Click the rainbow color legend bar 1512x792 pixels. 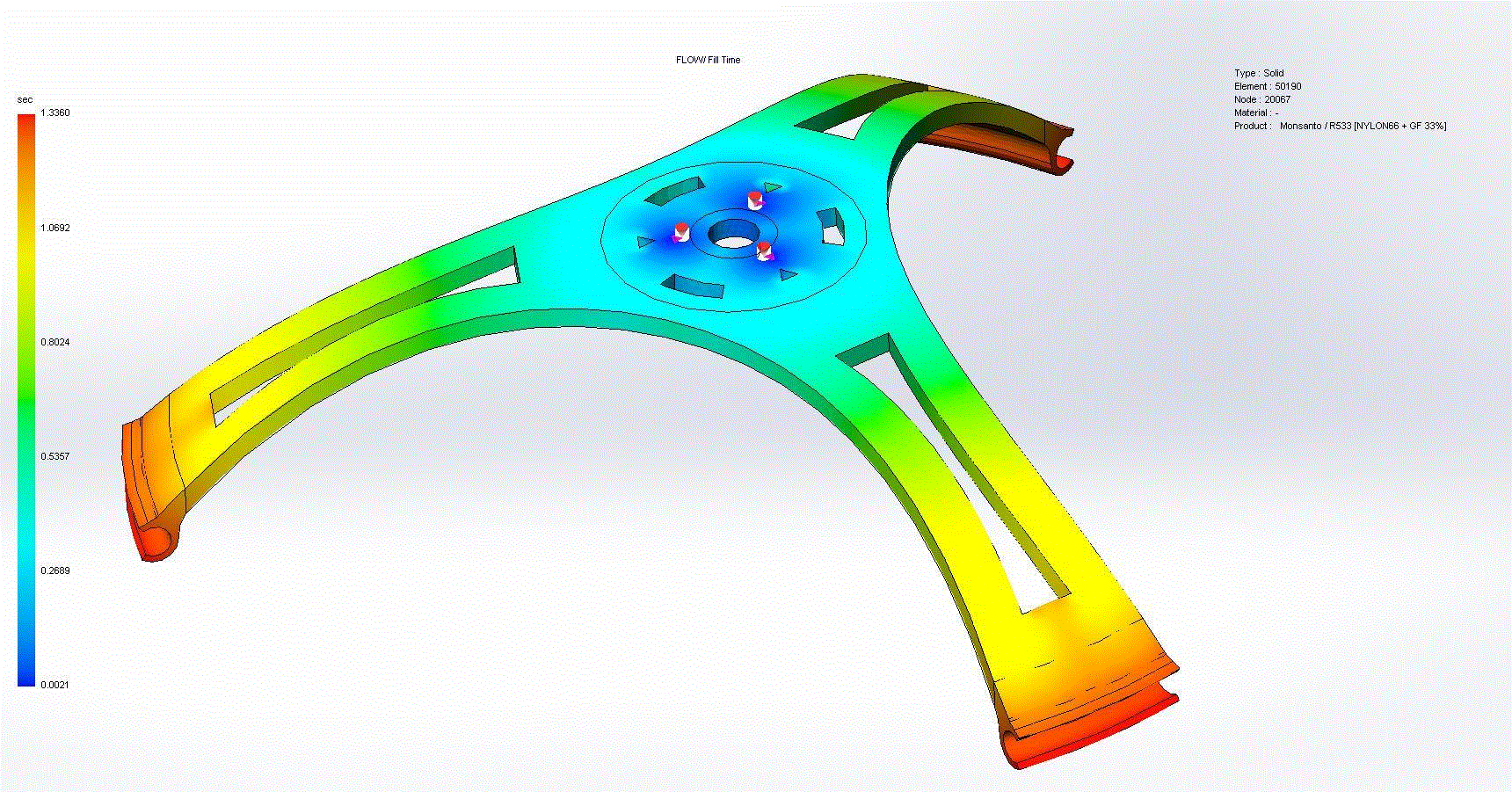pyautogui.click(x=26, y=396)
